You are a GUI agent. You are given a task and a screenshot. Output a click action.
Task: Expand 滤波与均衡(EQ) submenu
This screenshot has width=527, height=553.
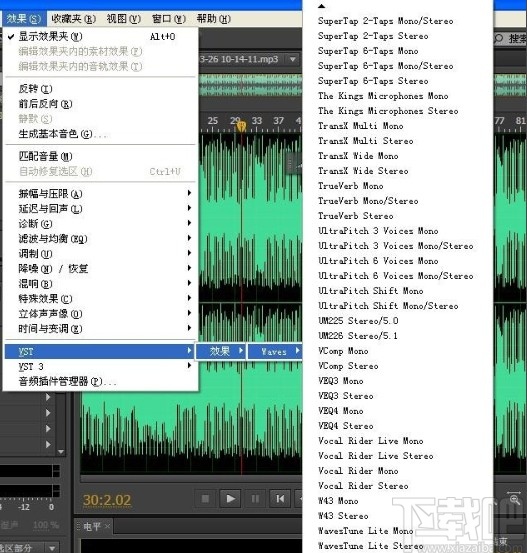[x=101, y=239]
